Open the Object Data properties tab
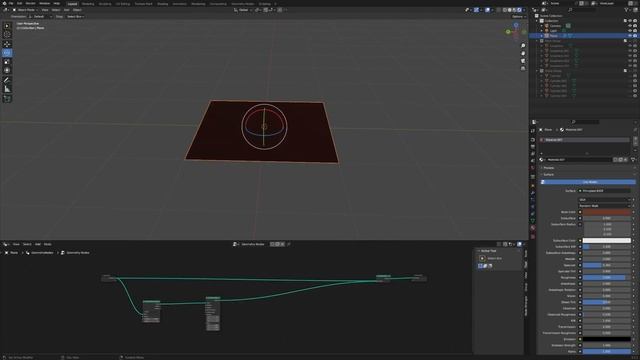 point(533,221)
